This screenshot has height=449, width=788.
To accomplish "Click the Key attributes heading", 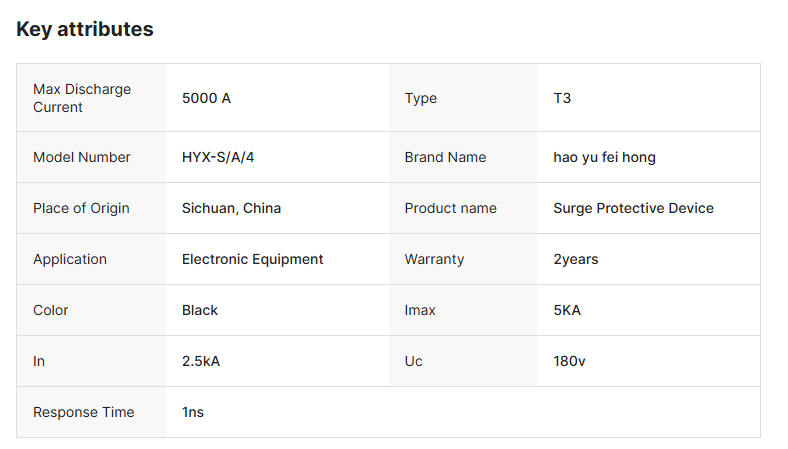I will [85, 29].
